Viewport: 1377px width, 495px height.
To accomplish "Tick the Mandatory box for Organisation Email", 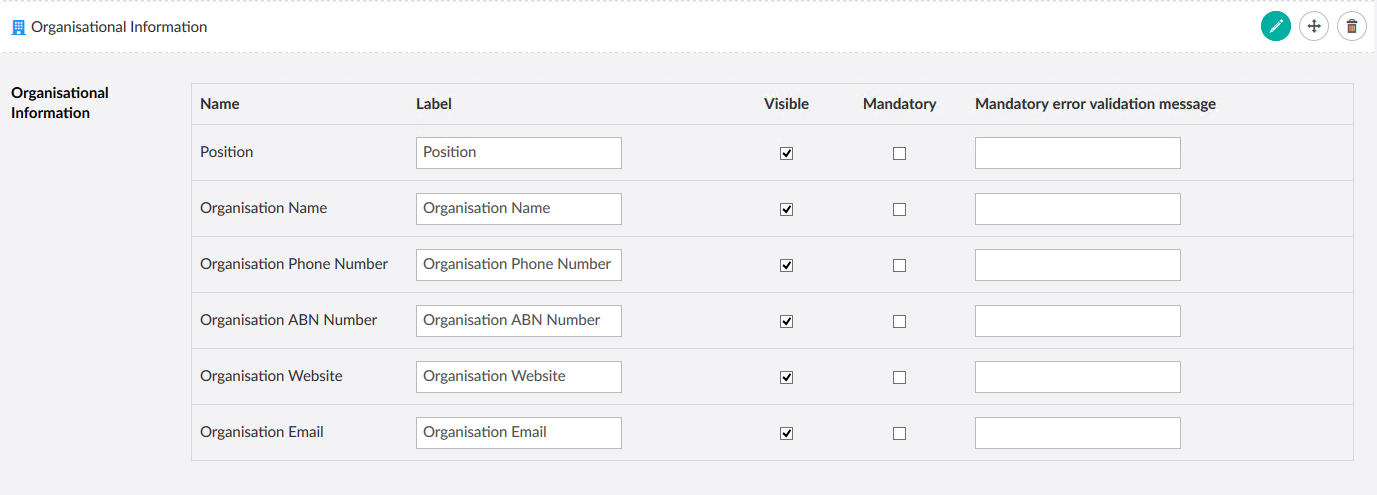I will tap(899, 433).
